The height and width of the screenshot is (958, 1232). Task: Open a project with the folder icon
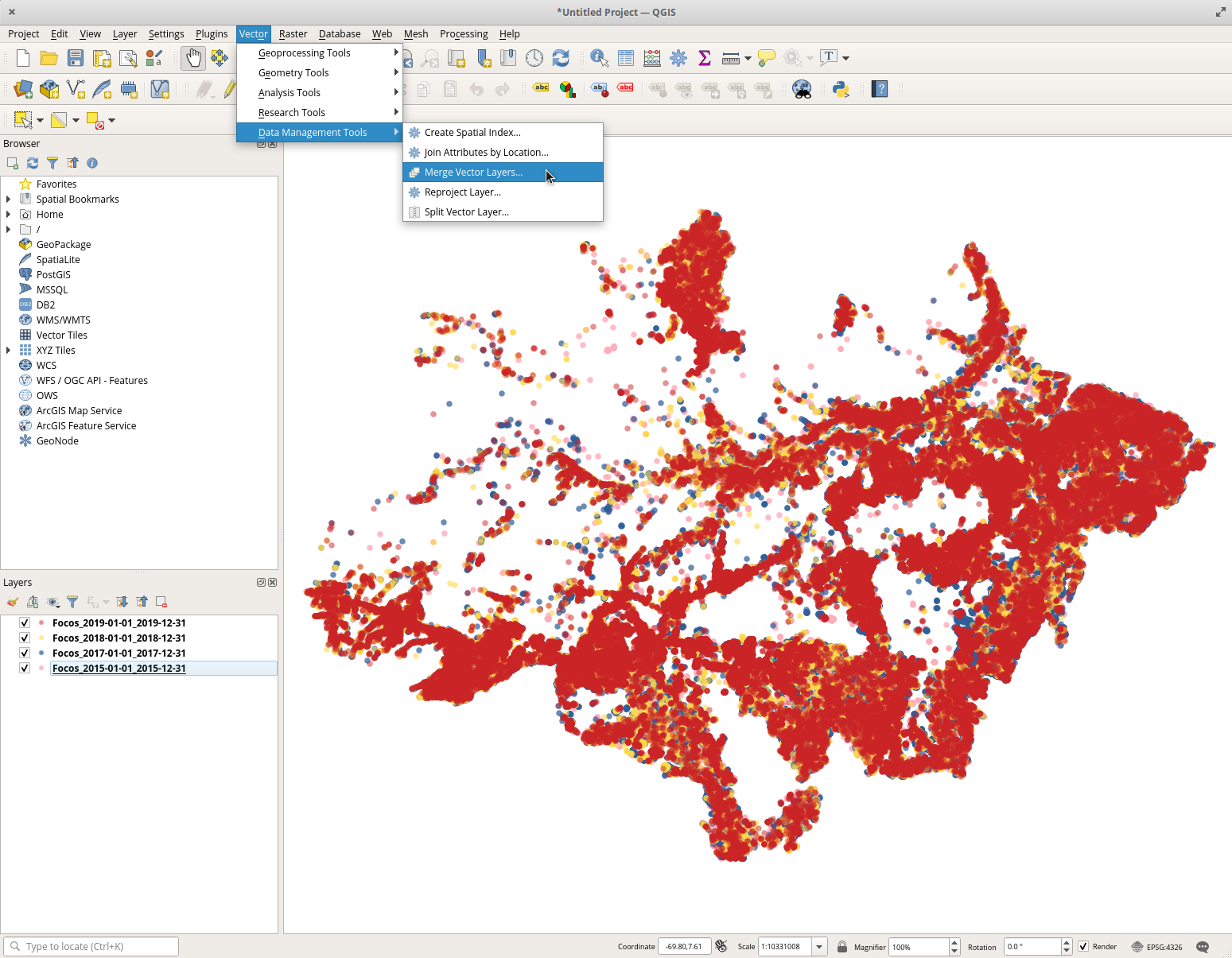(49, 58)
